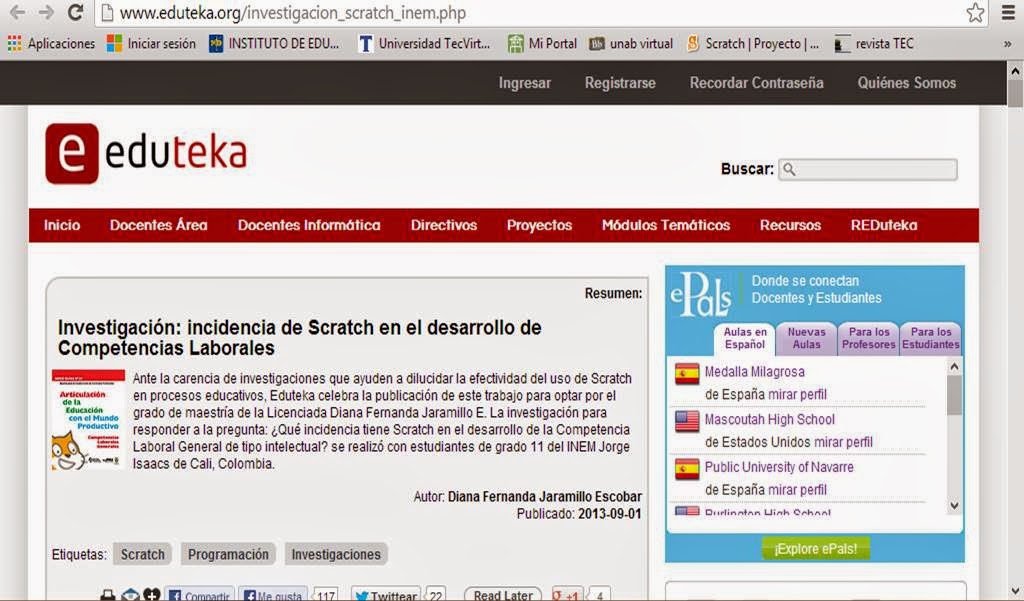Click the US flag beside Mascoutah High School

click(687, 421)
